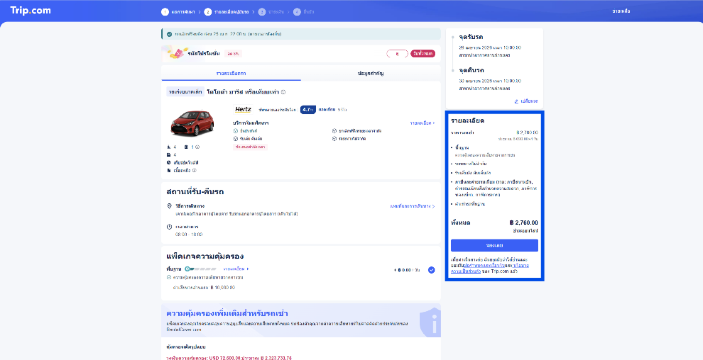Click info icon next to fuel type
This screenshot has height=360, width=703.
click(x=195, y=170)
